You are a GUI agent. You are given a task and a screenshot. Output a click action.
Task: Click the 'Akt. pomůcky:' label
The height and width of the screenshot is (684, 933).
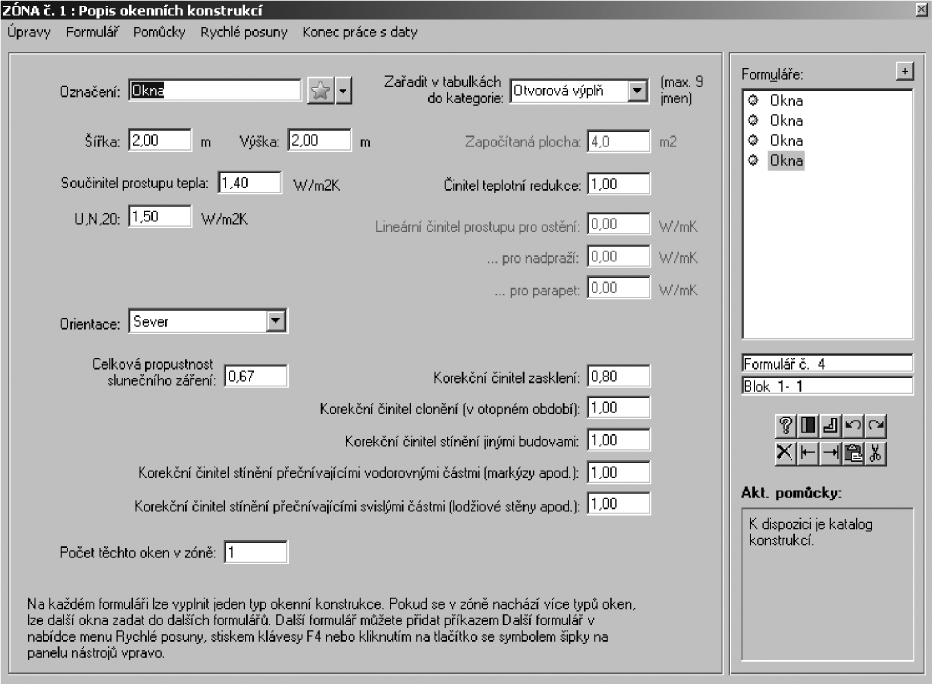791,492
